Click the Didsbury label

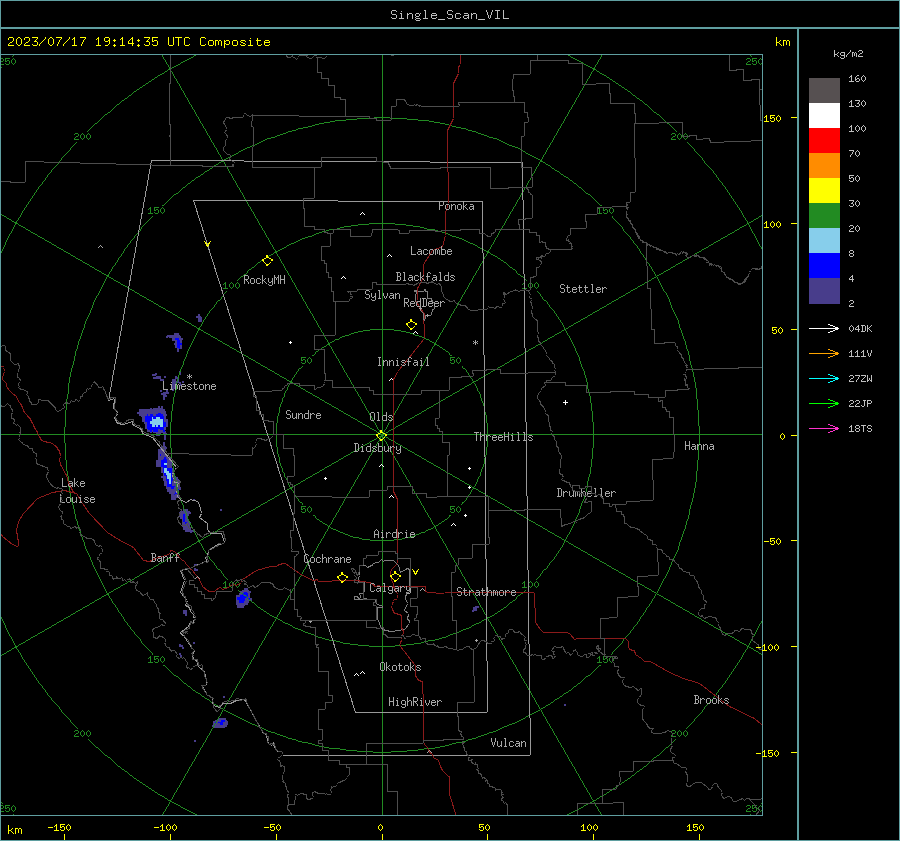377,448
